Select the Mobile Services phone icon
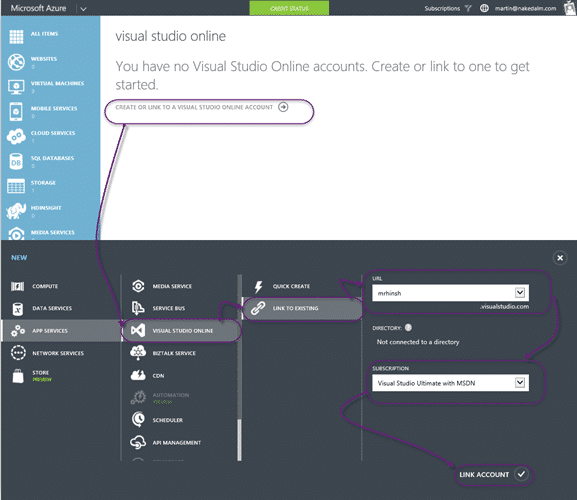This screenshot has width=577, height=500. point(16,111)
